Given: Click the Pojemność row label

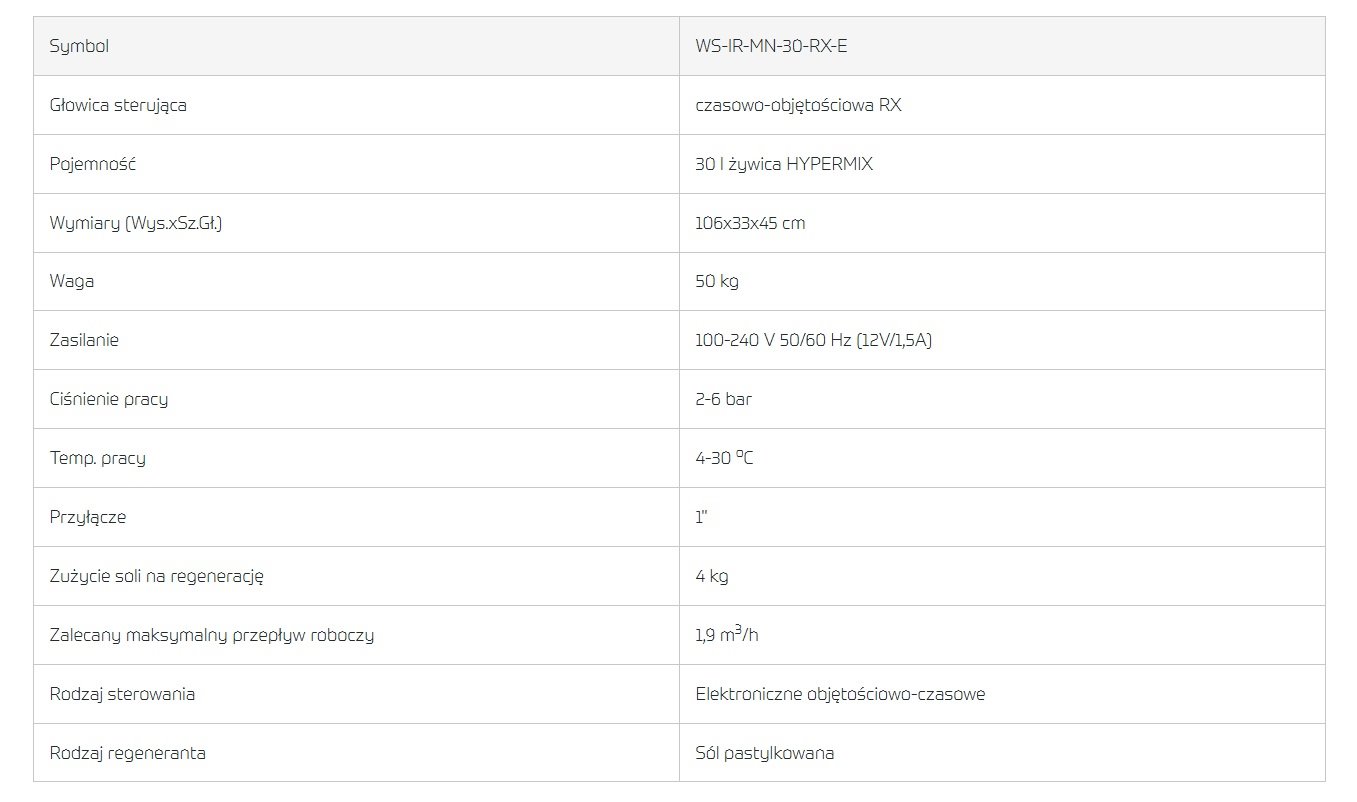Looking at the screenshot, I should point(93,164).
